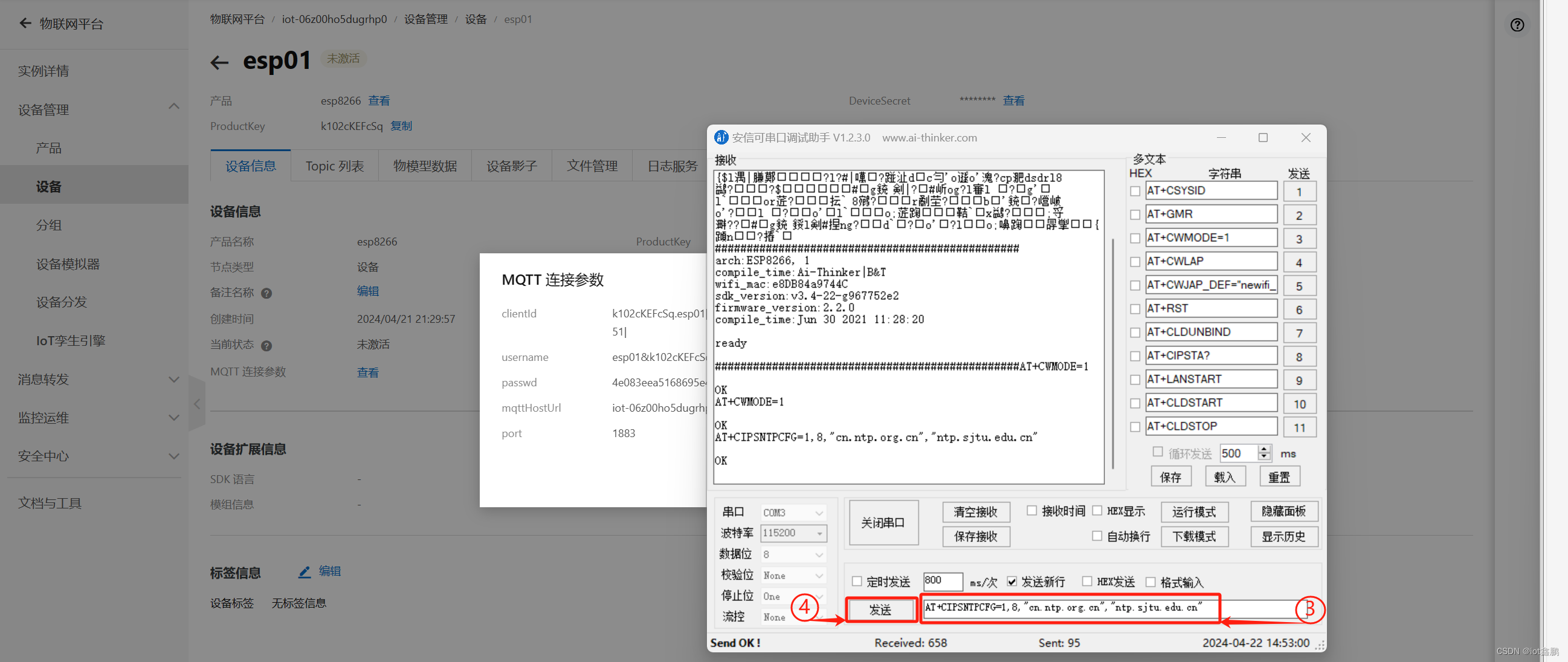This screenshot has width=1568, height=662.
Task: Collapse sidebar using the left chevron handle
Action: point(196,403)
